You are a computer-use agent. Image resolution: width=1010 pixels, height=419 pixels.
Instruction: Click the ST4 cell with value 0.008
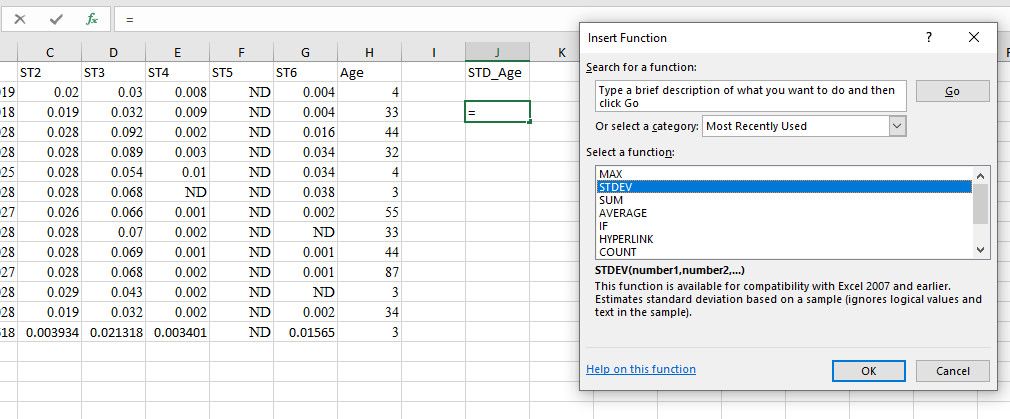coord(177,92)
